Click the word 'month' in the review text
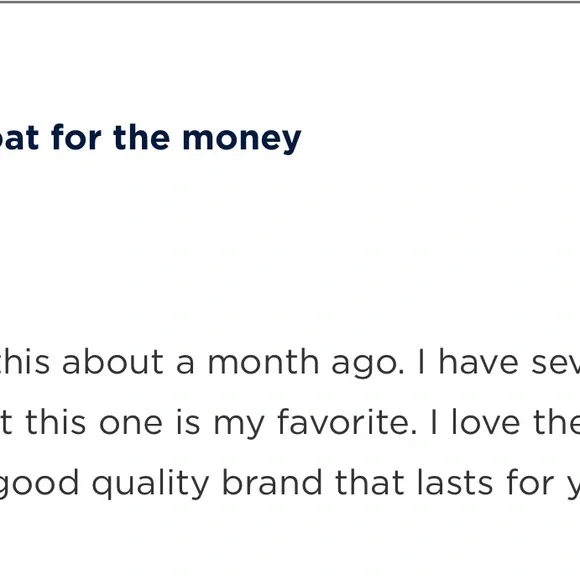This screenshot has width=580, height=580. pos(263,362)
